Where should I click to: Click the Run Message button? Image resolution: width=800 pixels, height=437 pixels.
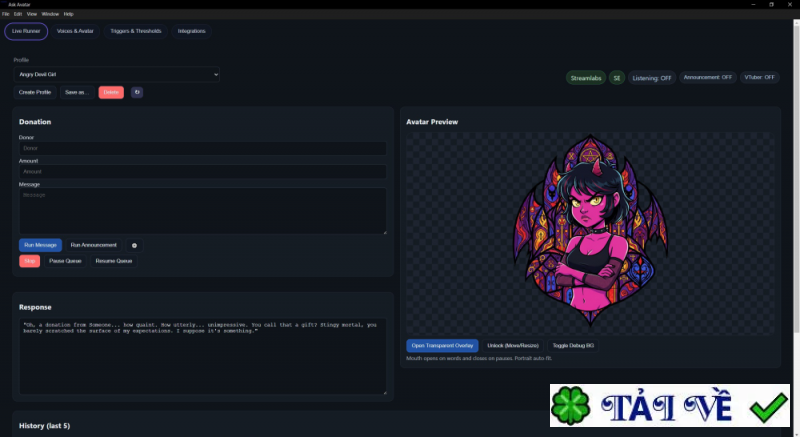pyautogui.click(x=40, y=245)
